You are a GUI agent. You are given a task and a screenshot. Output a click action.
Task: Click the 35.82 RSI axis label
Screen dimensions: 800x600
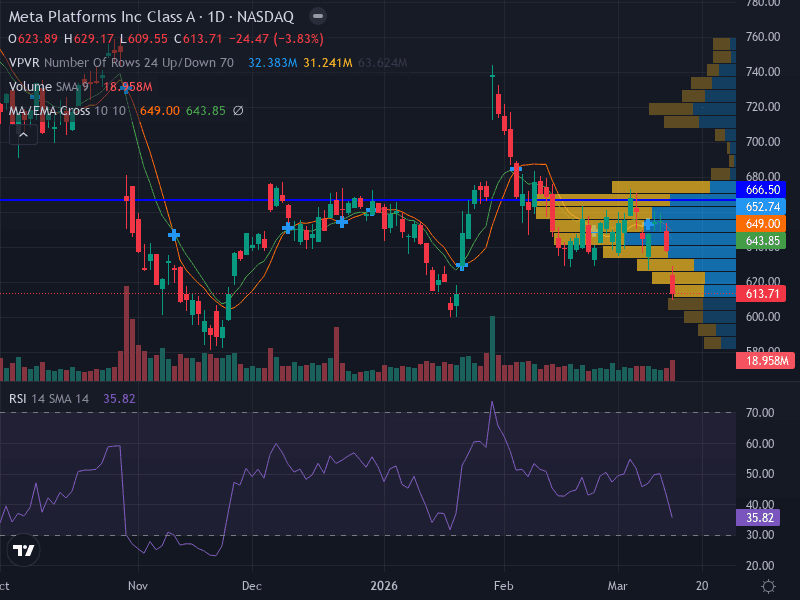760,517
